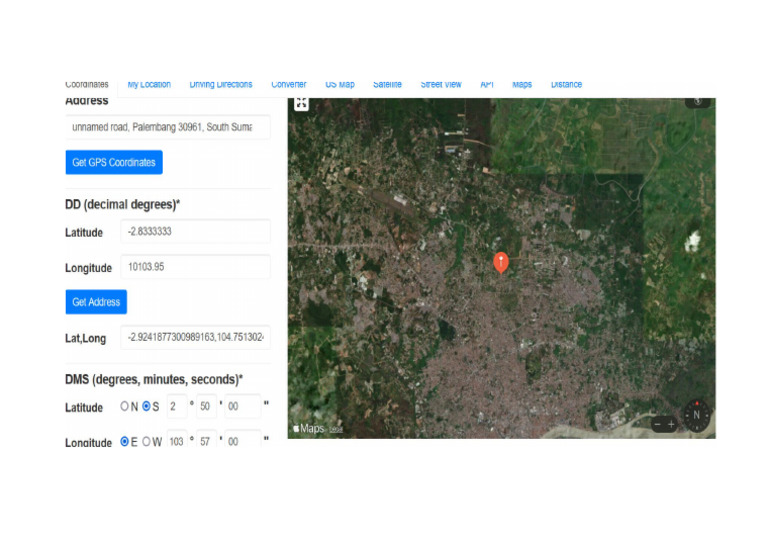Screen dimensions: 768x543
Task: Click the Get GPS Coordinates button
Action: [x=114, y=162]
